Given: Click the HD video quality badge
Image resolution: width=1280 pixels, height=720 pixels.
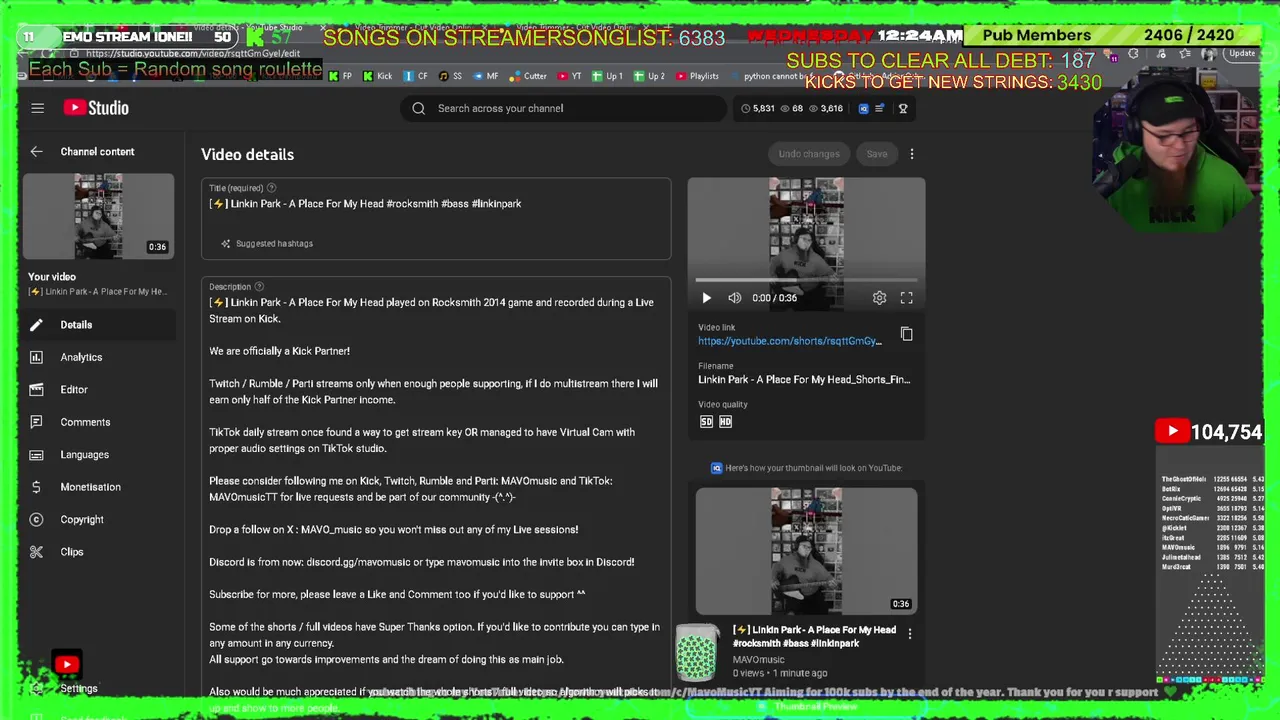Looking at the screenshot, I should 725,422.
